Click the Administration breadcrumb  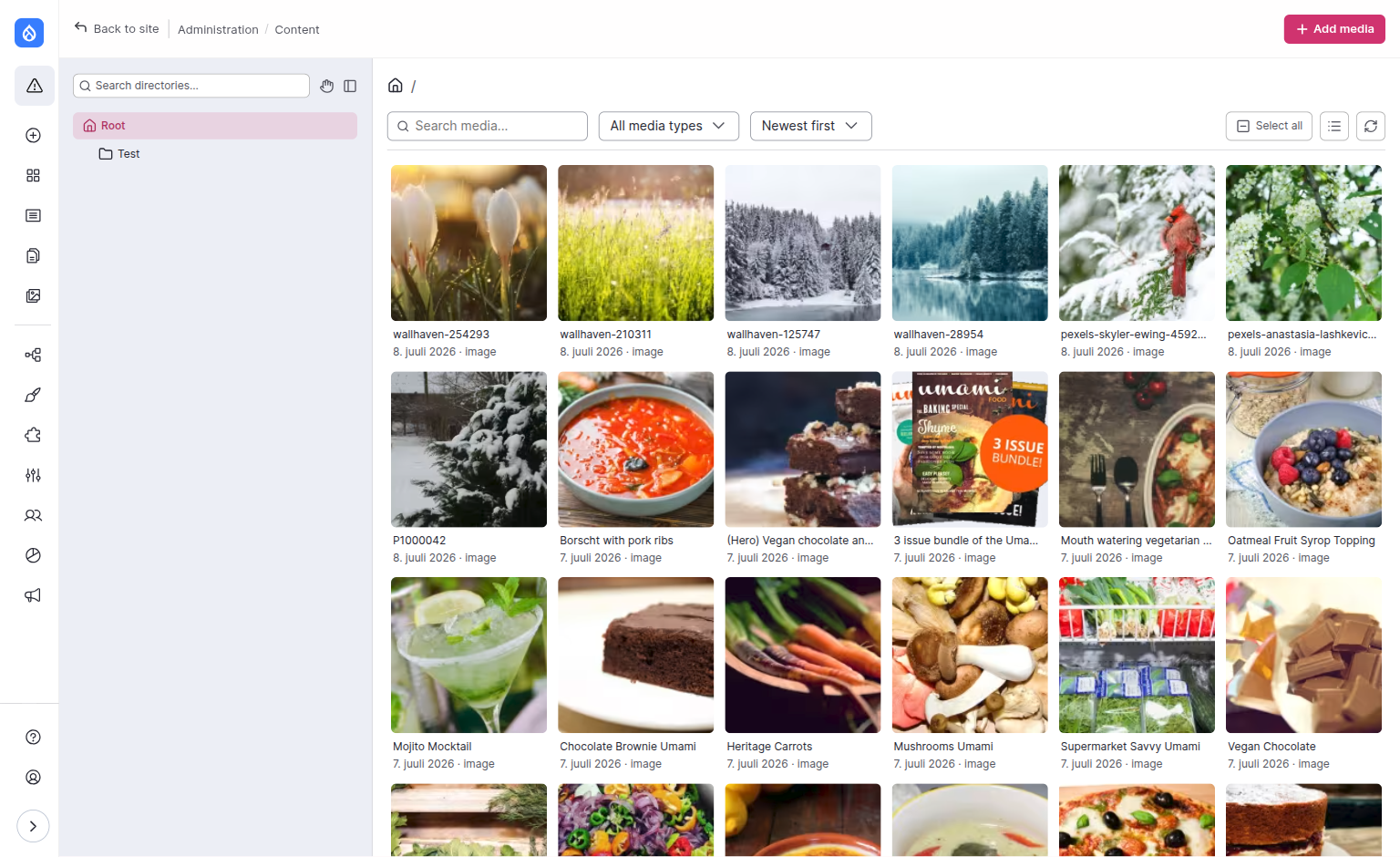(x=218, y=29)
